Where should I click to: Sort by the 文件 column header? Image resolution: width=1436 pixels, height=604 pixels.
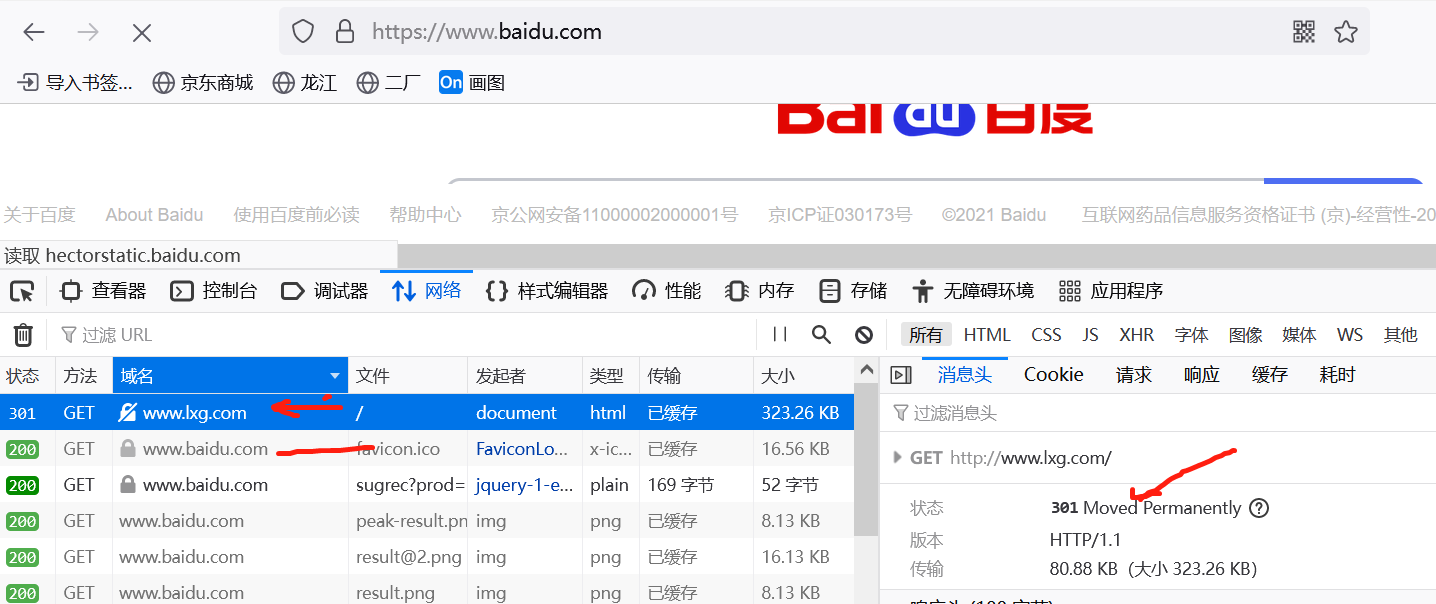click(408, 376)
